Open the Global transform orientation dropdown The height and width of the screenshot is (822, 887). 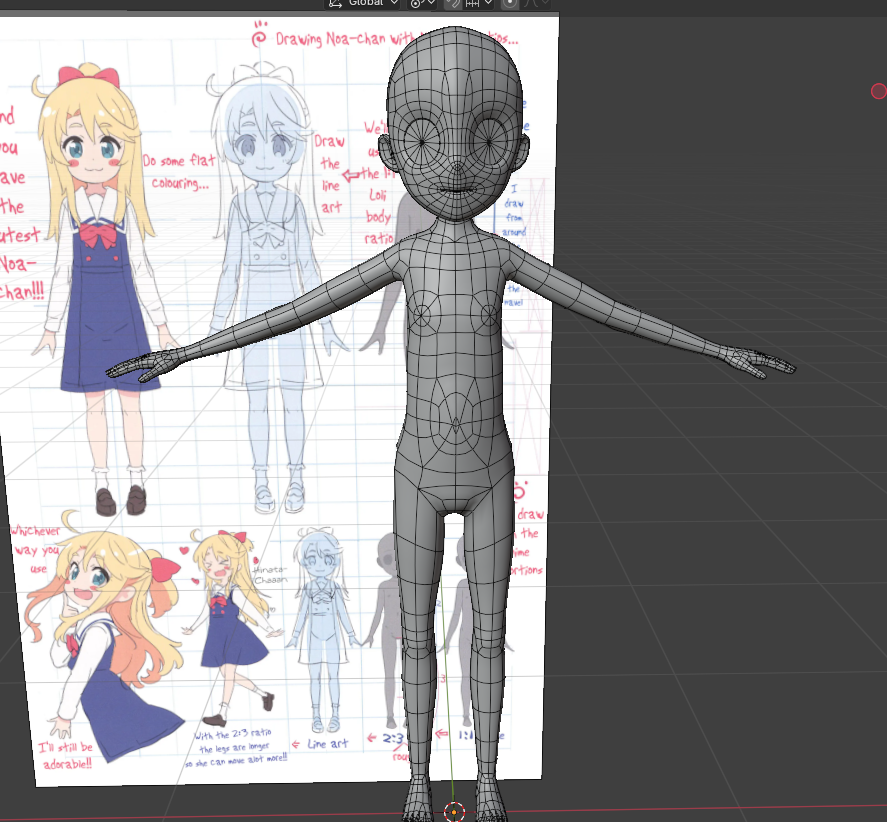point(363,3)
